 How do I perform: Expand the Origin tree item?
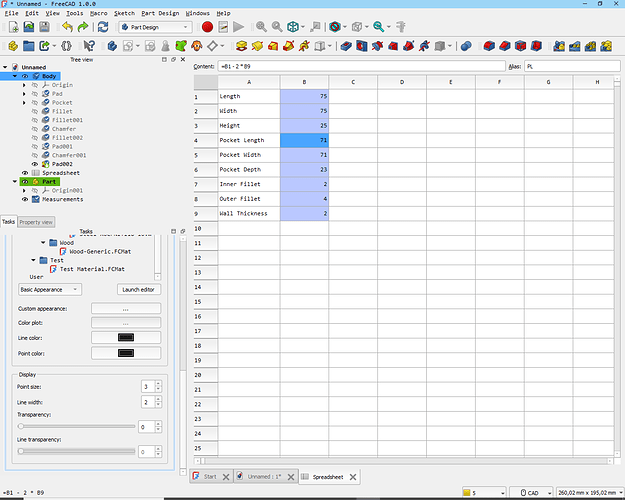(x=24, y=85)
